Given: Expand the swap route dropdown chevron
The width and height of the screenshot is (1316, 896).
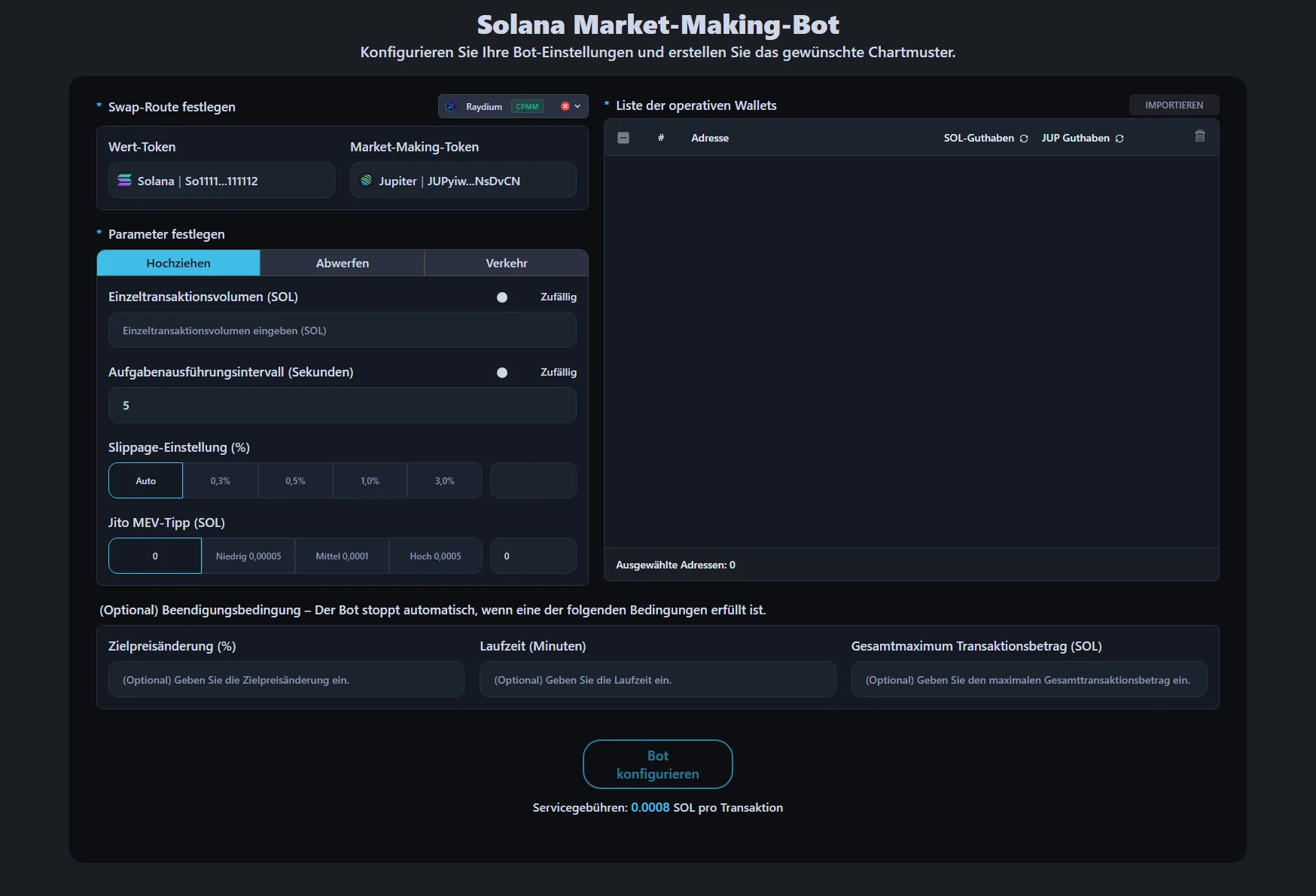Looking at the screenshot, I should (577, 107).
